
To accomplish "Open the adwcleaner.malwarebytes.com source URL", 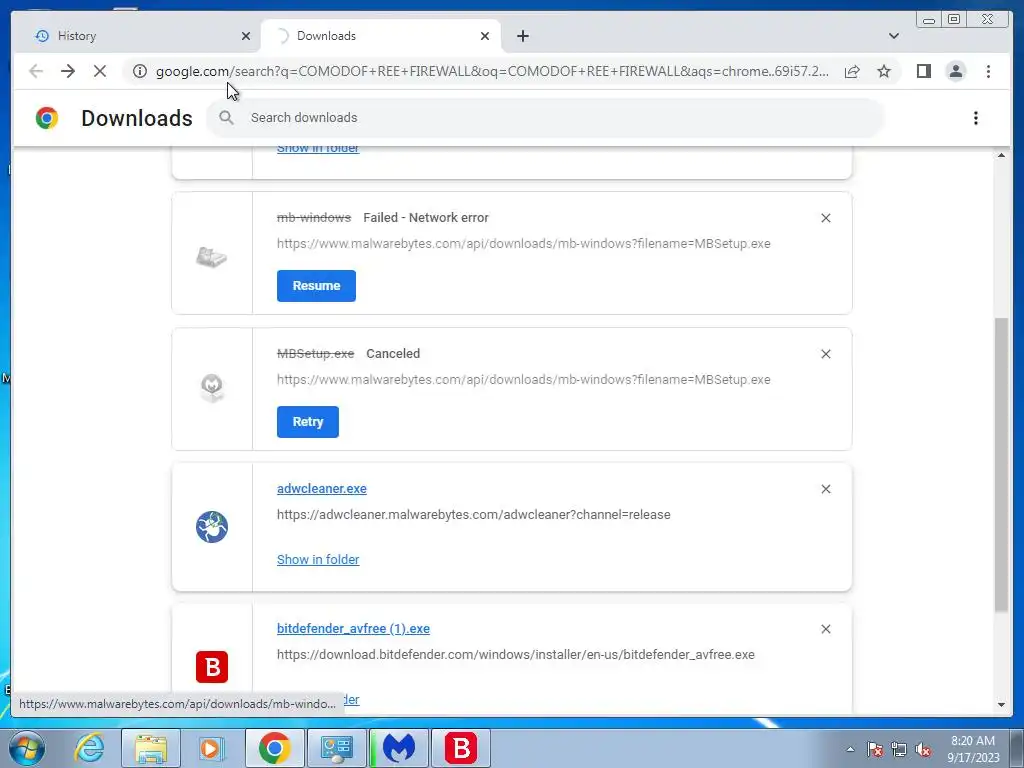I will pos(473,515).
